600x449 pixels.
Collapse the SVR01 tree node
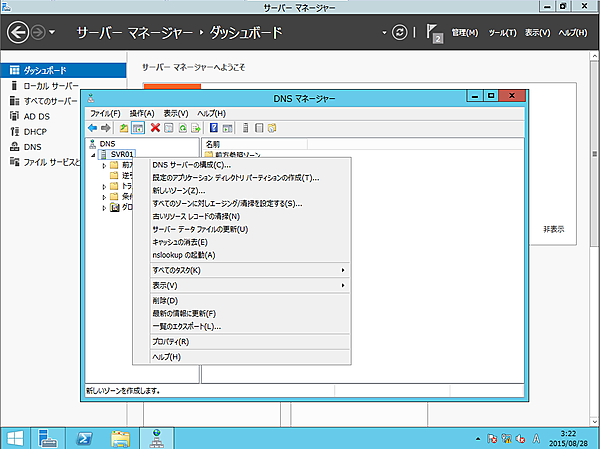coord(93,155)
